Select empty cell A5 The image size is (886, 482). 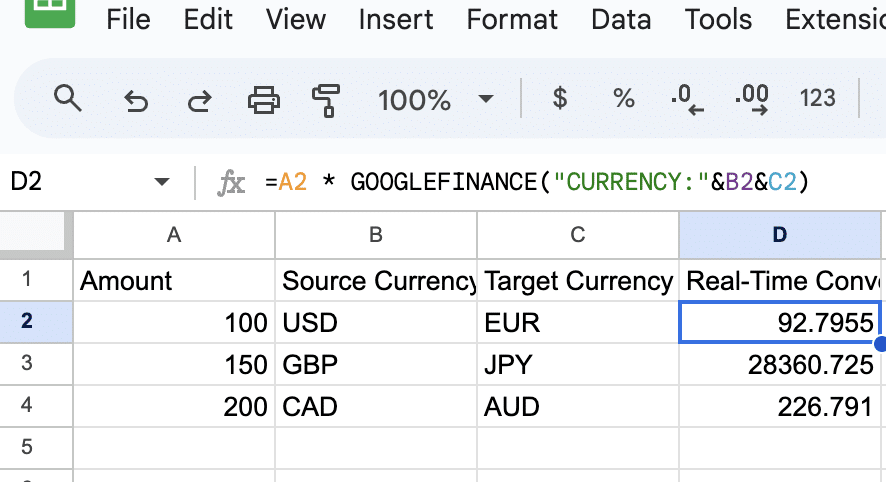(x=174, y=448)
